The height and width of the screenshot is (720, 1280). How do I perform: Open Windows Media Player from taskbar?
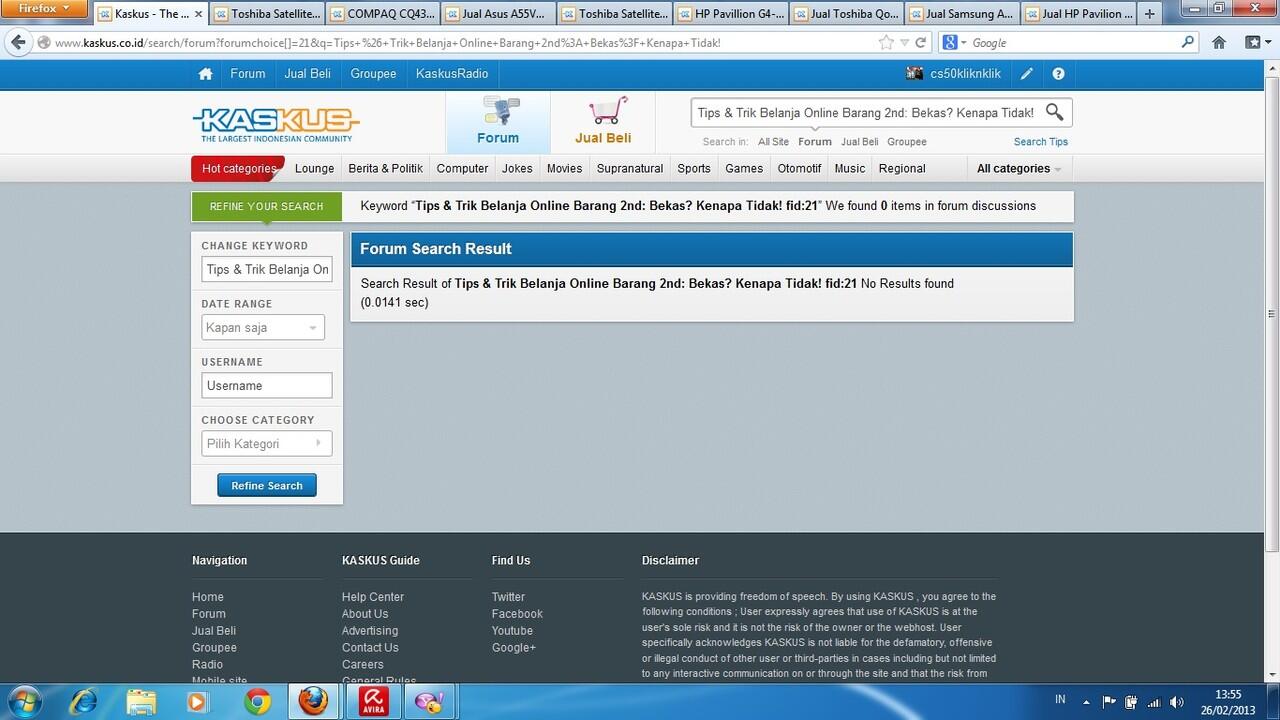click(x=197, y=702)
